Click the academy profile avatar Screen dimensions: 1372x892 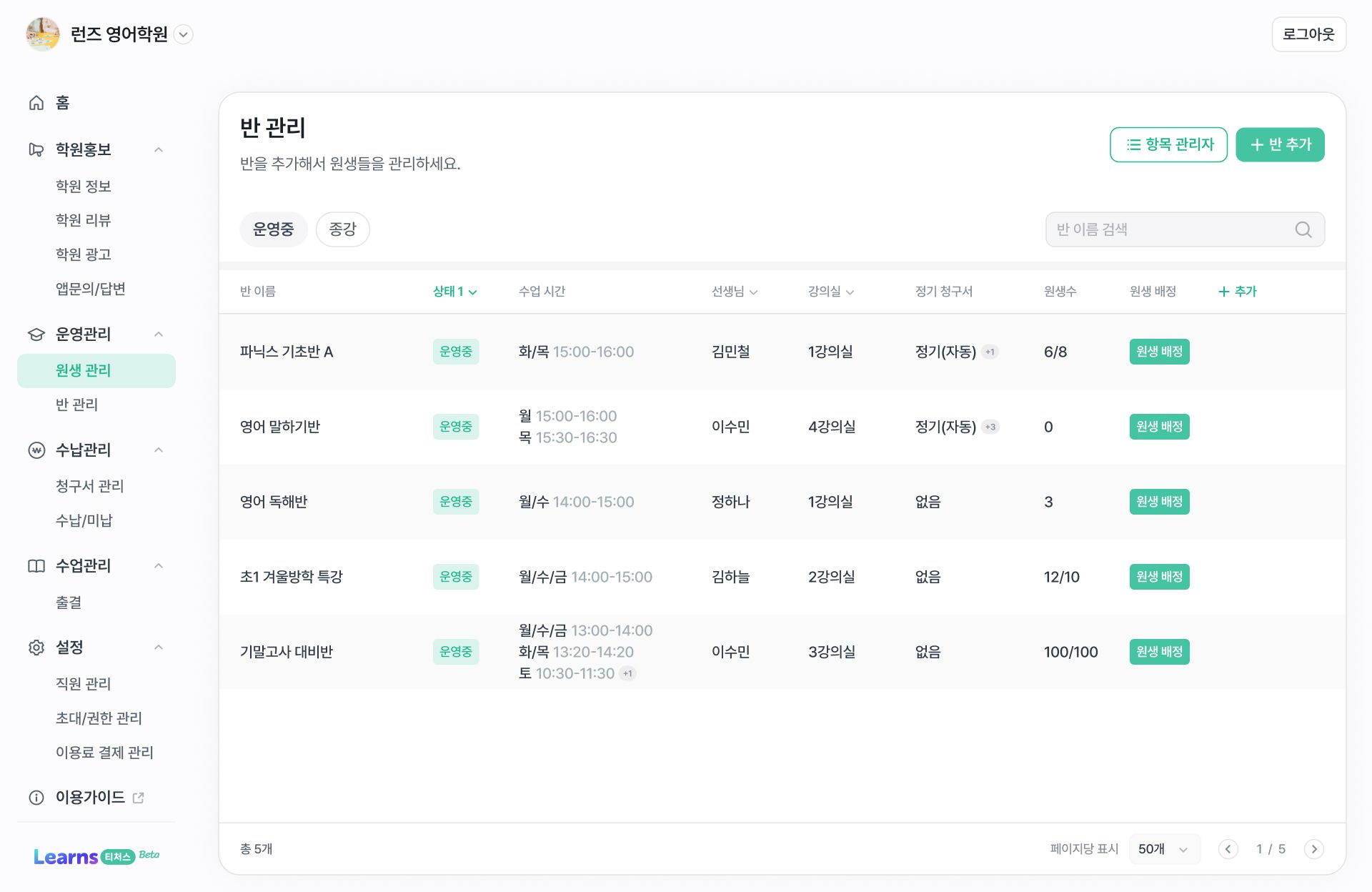point(43,34)
